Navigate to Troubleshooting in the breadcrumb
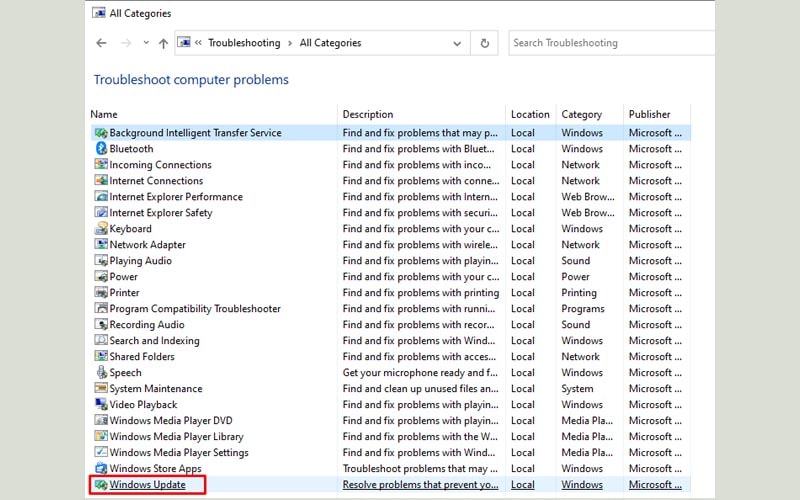This screenshot has width=800, height=500. (x=244, y=43)
